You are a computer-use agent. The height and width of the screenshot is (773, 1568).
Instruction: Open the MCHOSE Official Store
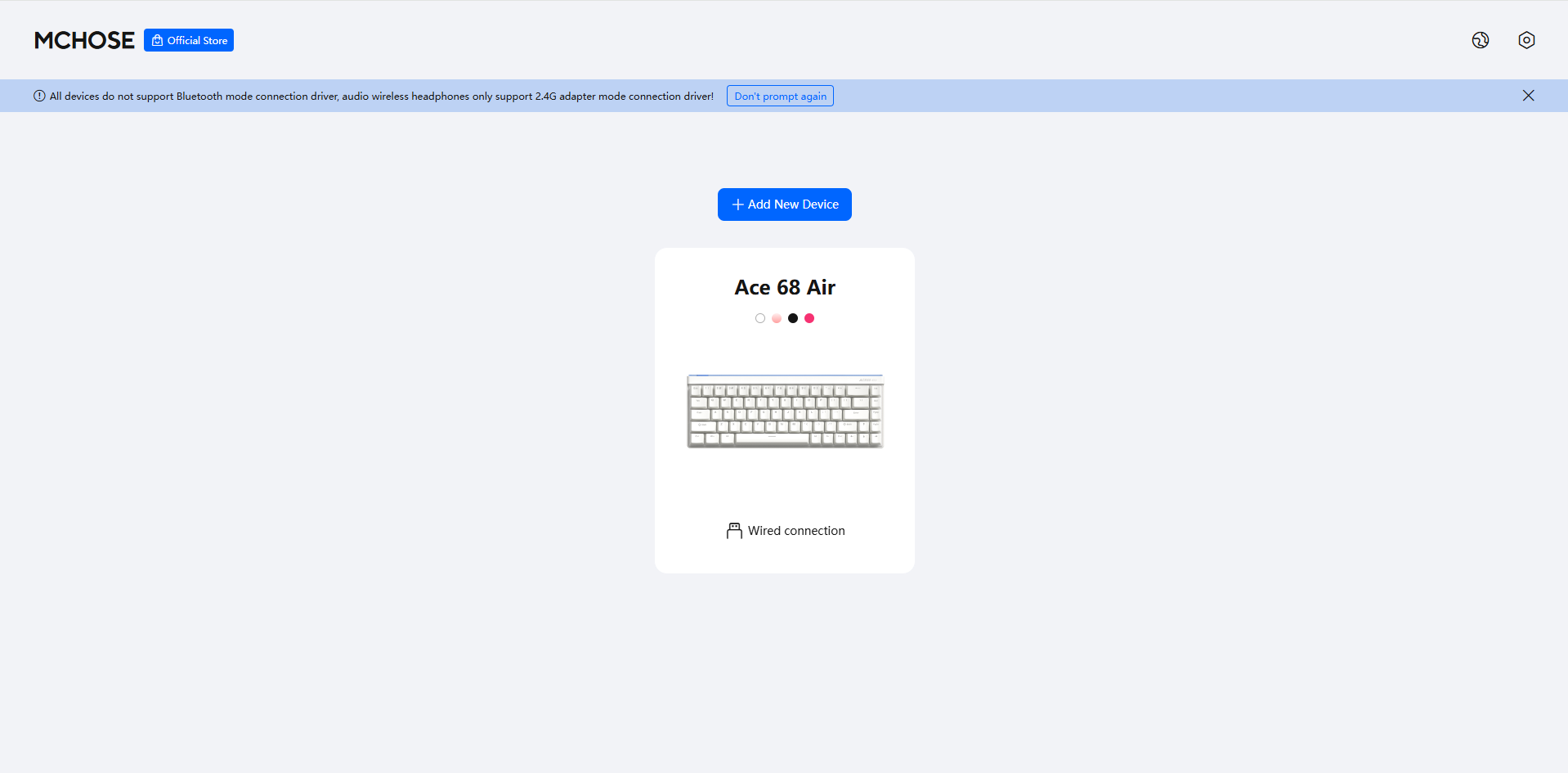click(189, 40)
